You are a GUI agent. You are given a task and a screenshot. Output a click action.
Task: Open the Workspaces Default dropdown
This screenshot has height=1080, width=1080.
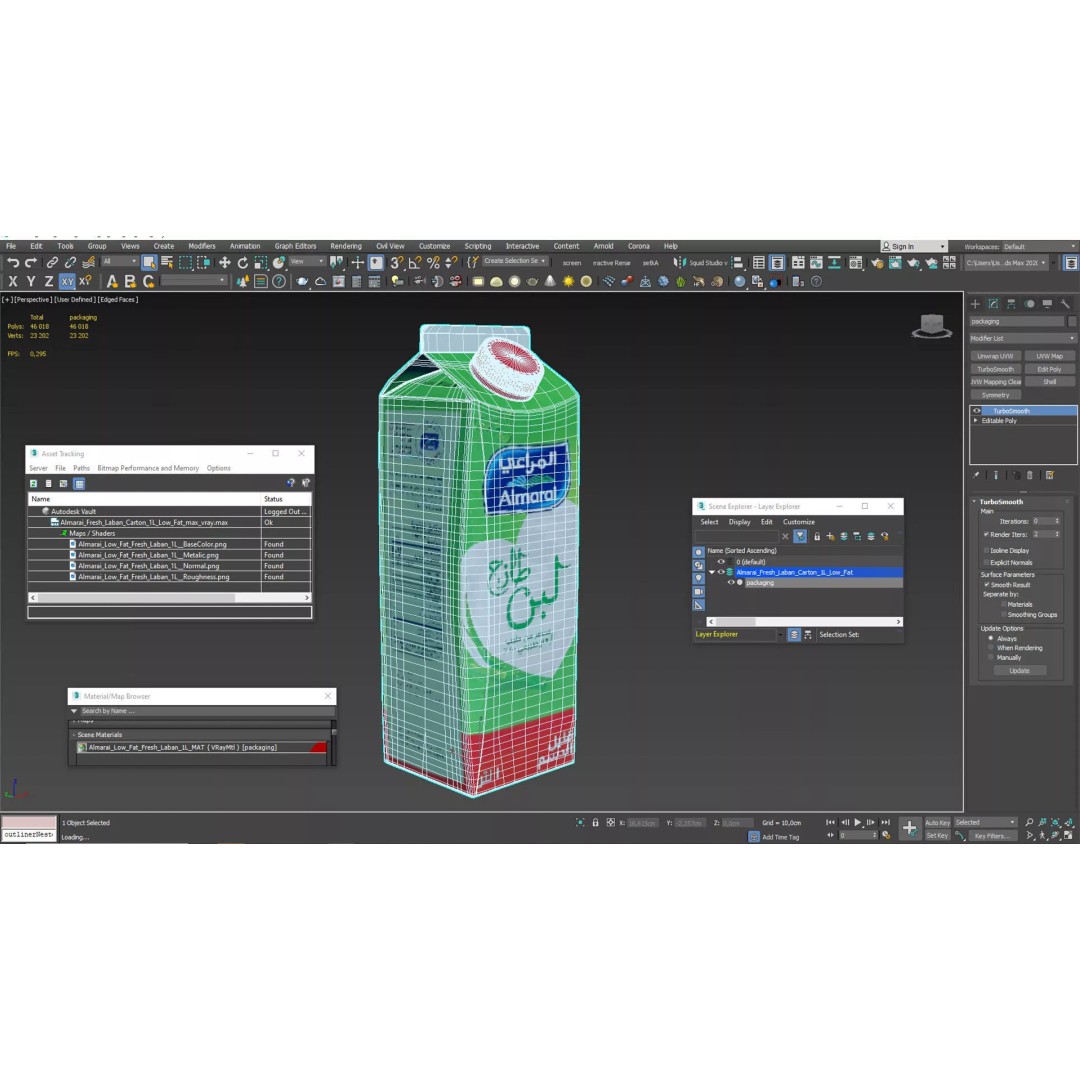click(x=1039, y=247)
